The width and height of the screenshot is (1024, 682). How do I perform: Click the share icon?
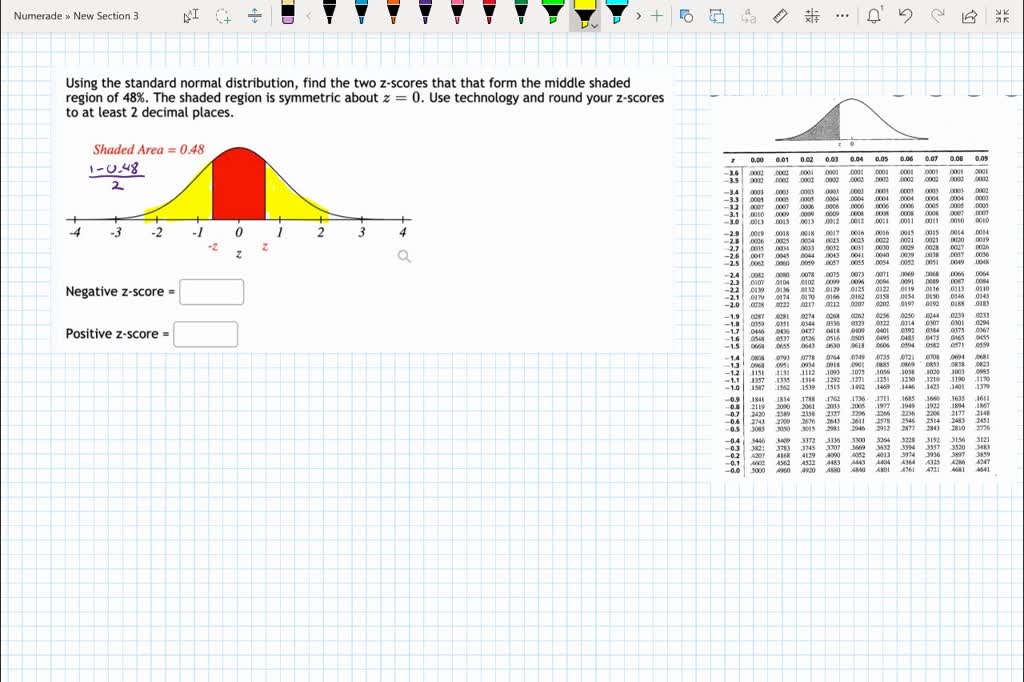968,16
